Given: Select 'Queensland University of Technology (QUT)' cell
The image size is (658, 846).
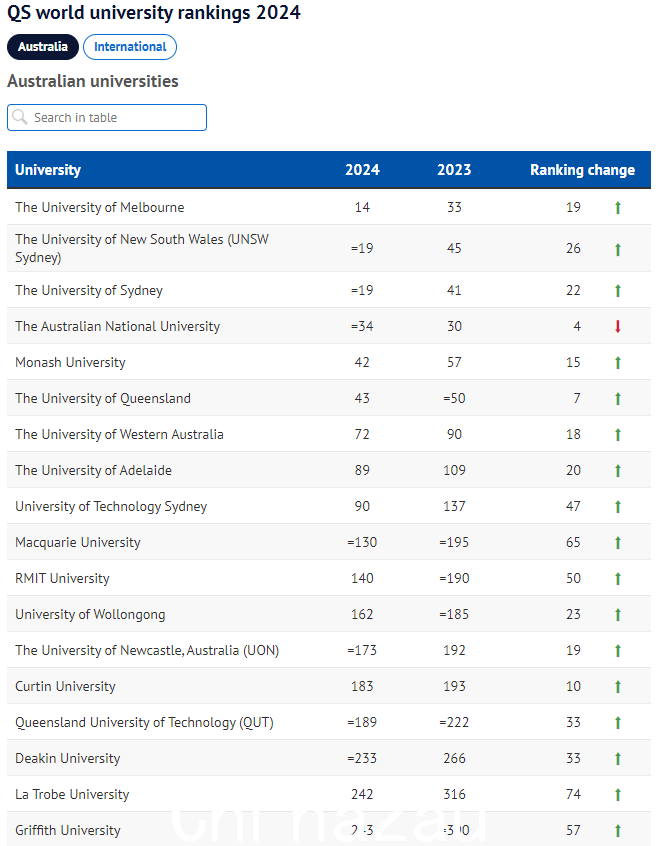Looking at the screenshot, I should click(145, 722).
